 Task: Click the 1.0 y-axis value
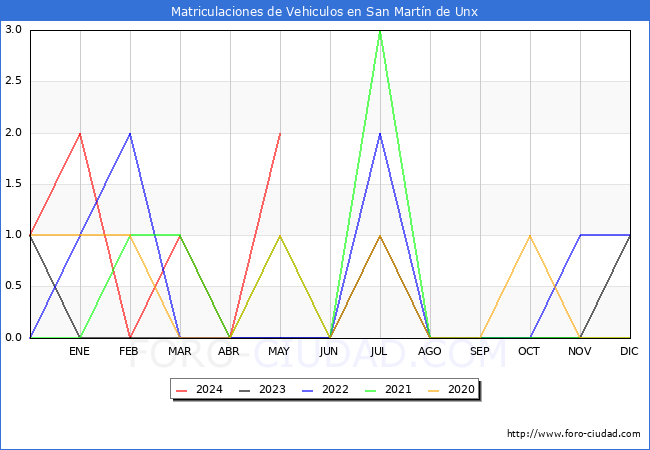tap(13, 235)
